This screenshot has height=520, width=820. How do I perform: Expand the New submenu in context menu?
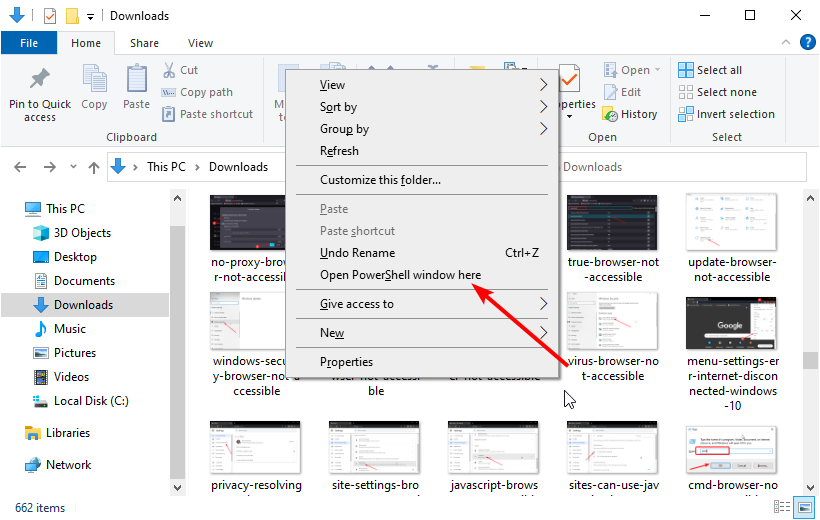543,333
